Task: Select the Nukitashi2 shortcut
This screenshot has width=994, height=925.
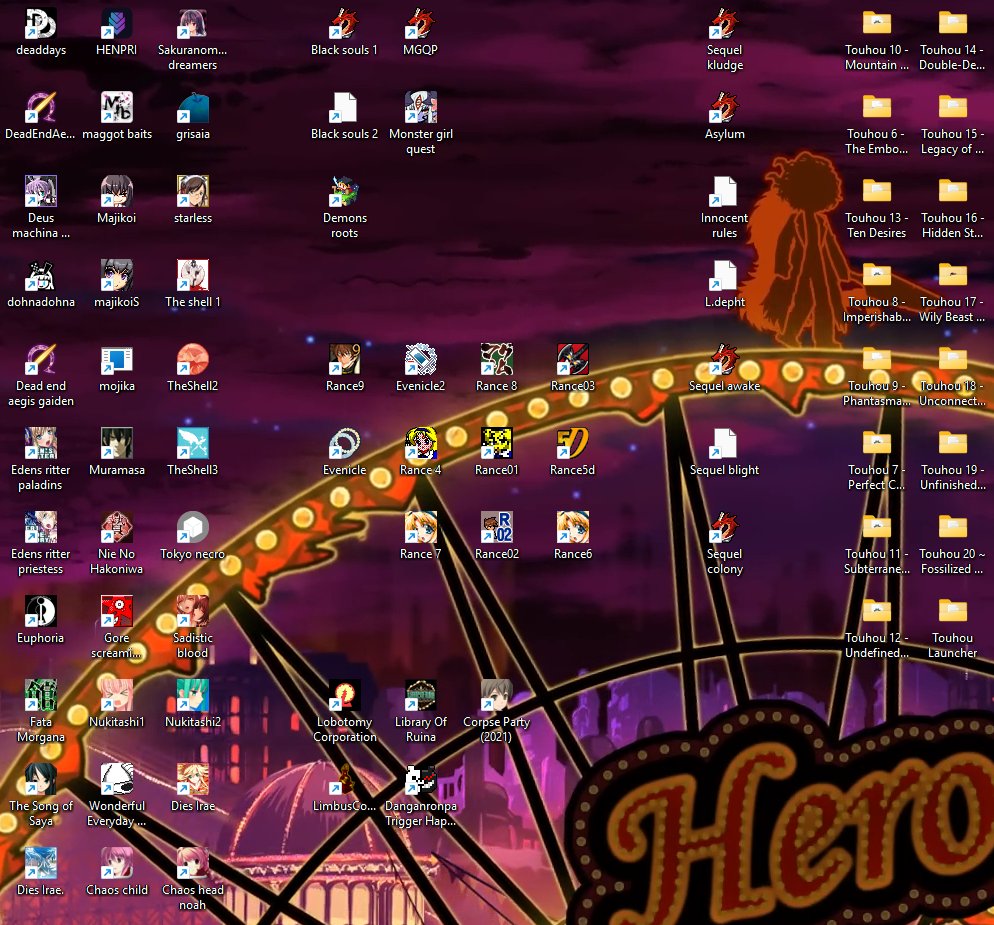Action: coord(193,695)
